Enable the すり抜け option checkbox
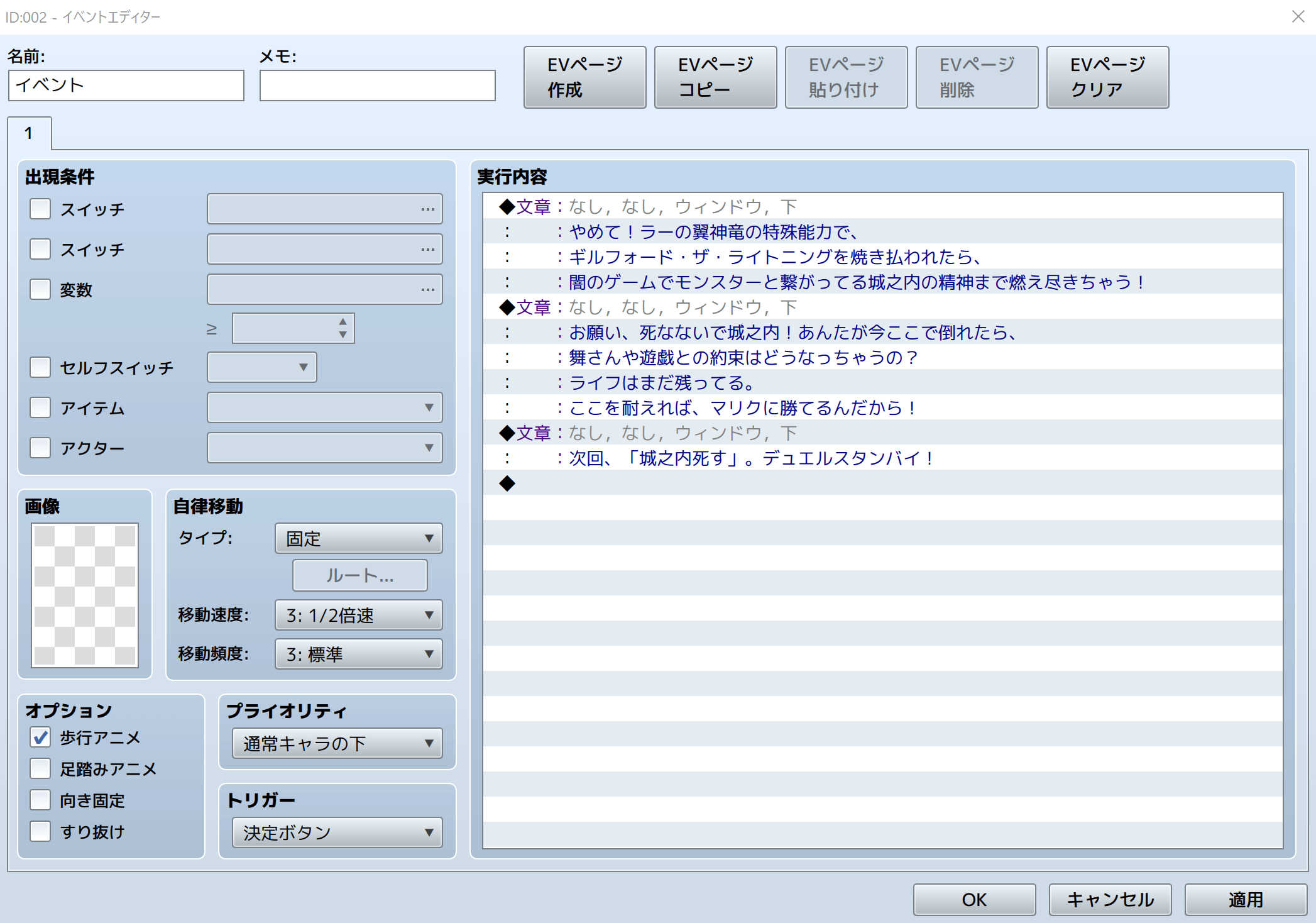1316x923 pixels. (x=41, y=831)
